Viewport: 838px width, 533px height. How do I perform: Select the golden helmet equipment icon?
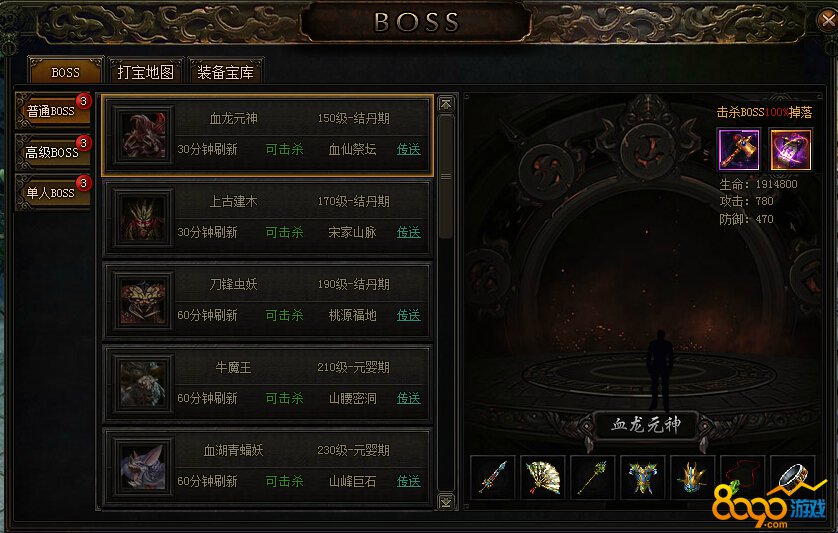(693, 477)
